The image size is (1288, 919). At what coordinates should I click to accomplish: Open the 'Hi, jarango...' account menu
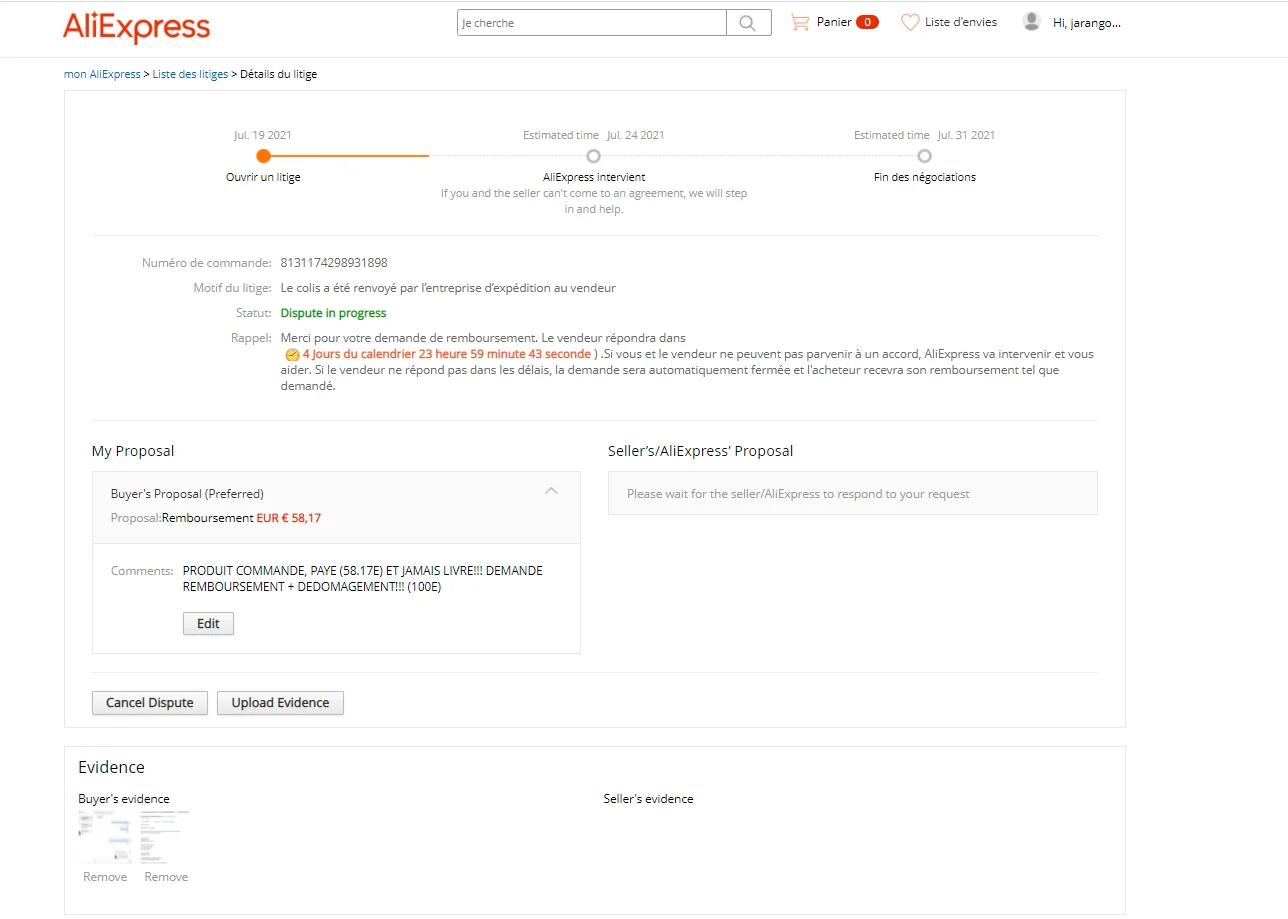[x=1087, y=23]
